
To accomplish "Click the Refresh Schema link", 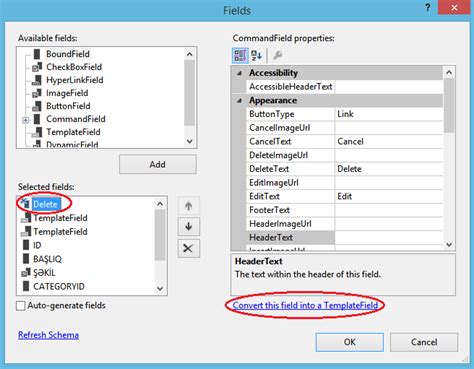I will [x=48, y=335].
